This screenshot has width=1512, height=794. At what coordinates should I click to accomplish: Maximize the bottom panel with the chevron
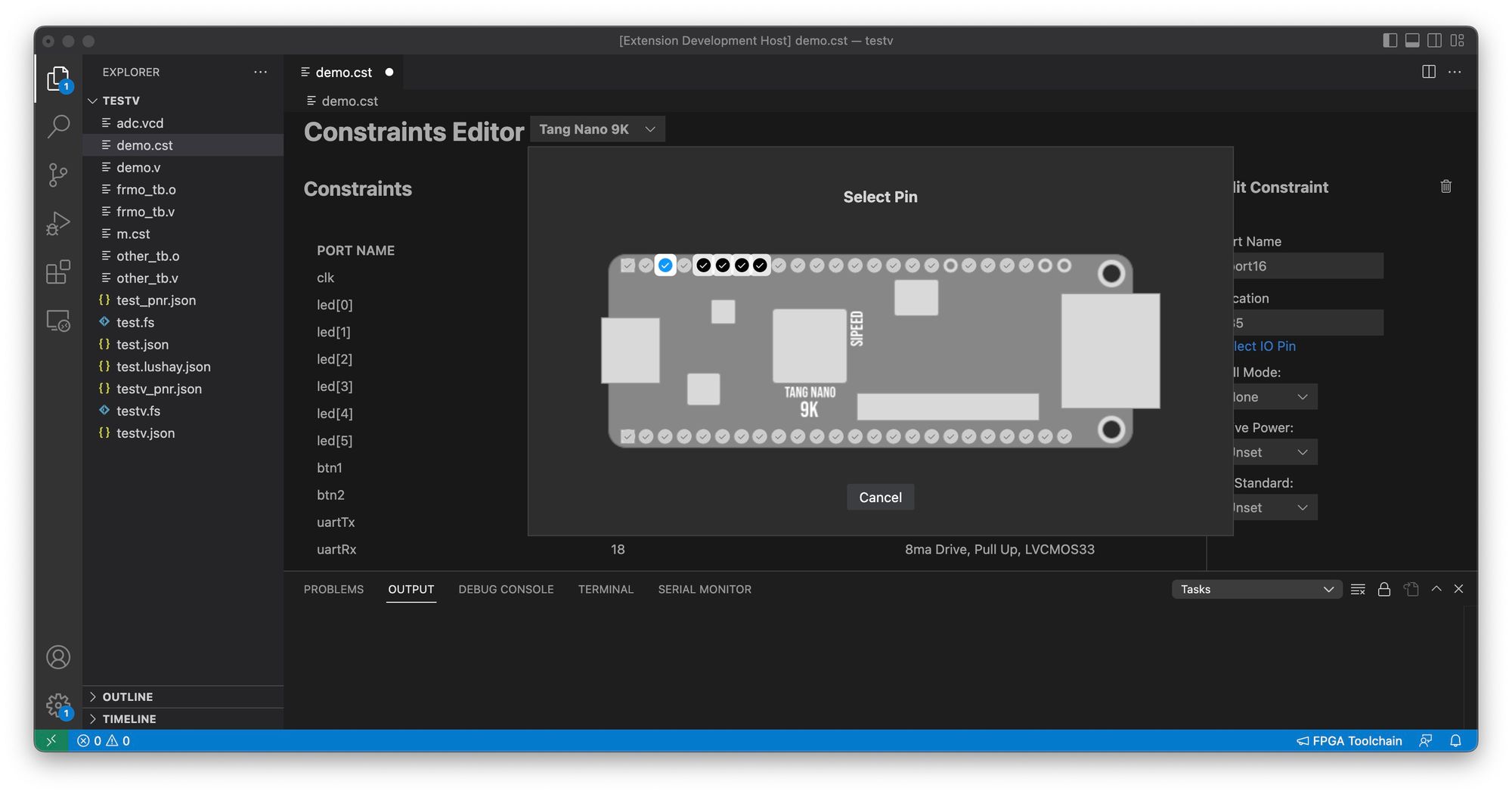(x=1436, y=589)
